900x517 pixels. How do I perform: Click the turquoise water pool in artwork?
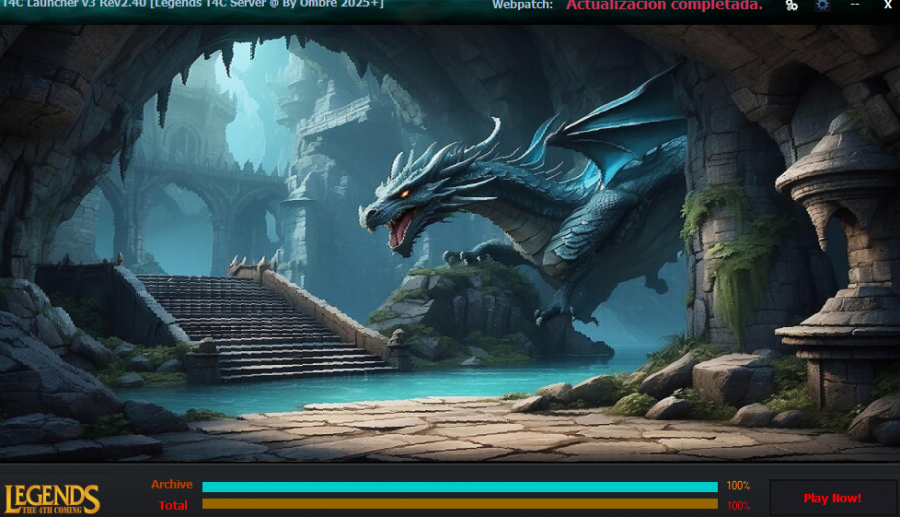[x=400, y=388]
